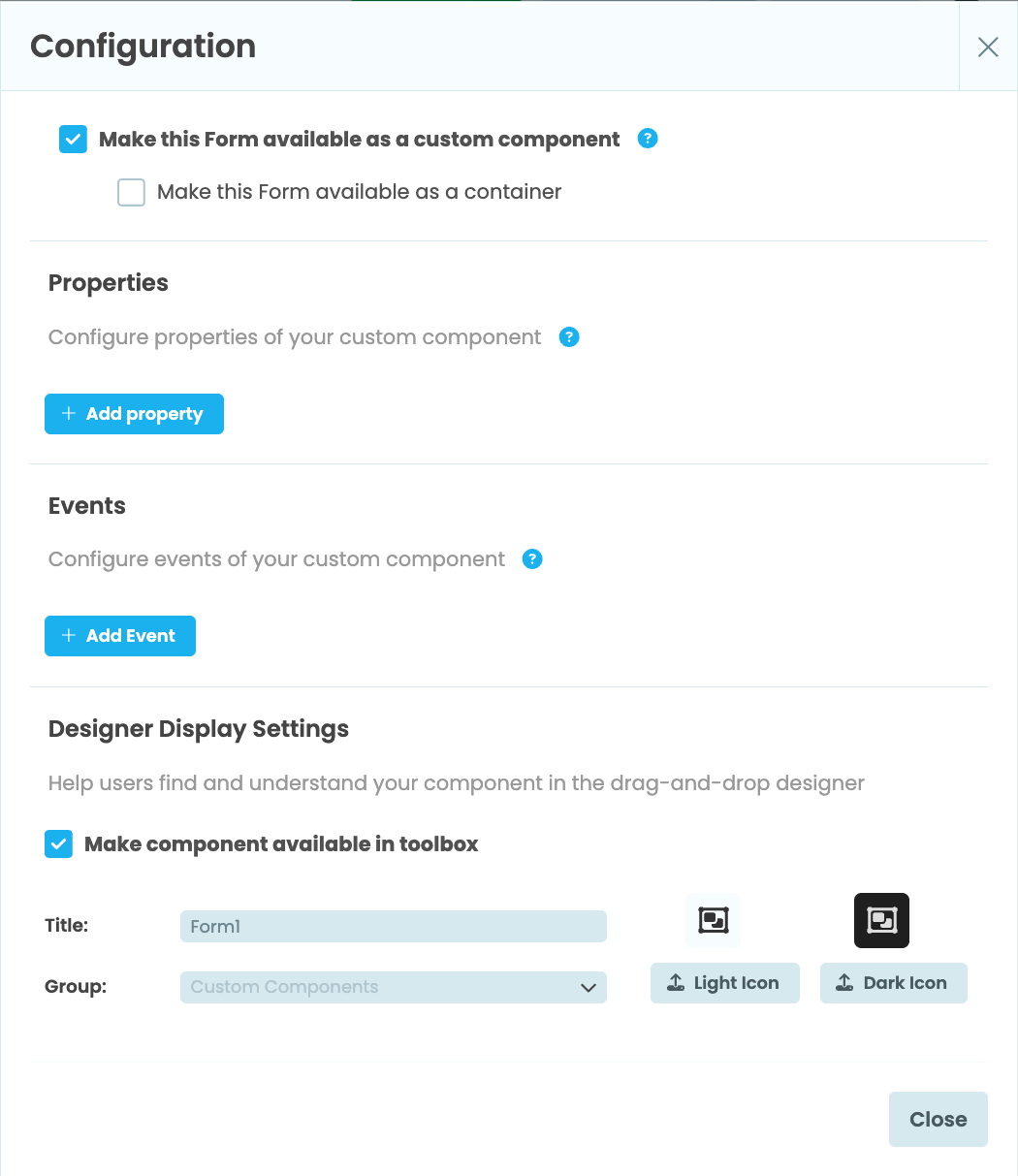Image resolution: width=1018 pixels, height=1176 pixels.
Task: Select the light icon preview thumbnail
Action: pyautogui.click(x=714, y=920)
